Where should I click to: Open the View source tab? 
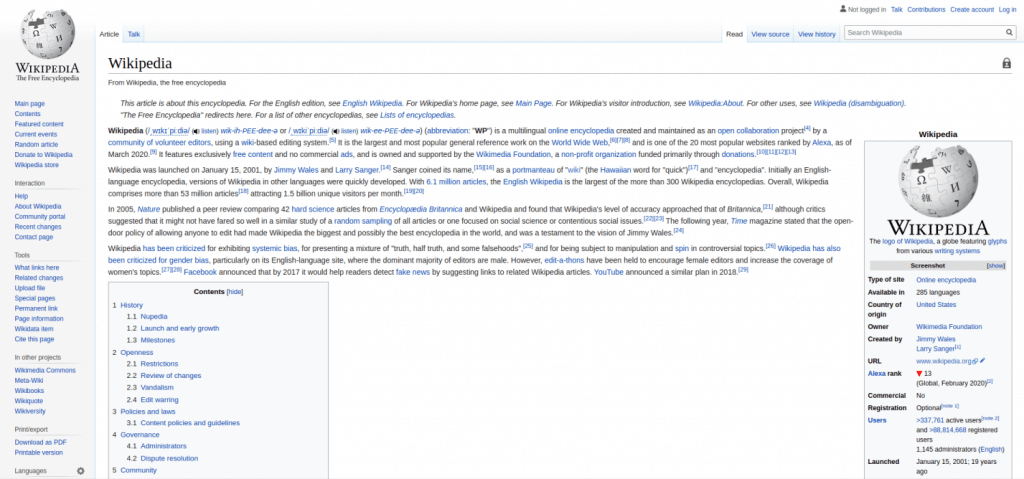(x=770, y=34)
